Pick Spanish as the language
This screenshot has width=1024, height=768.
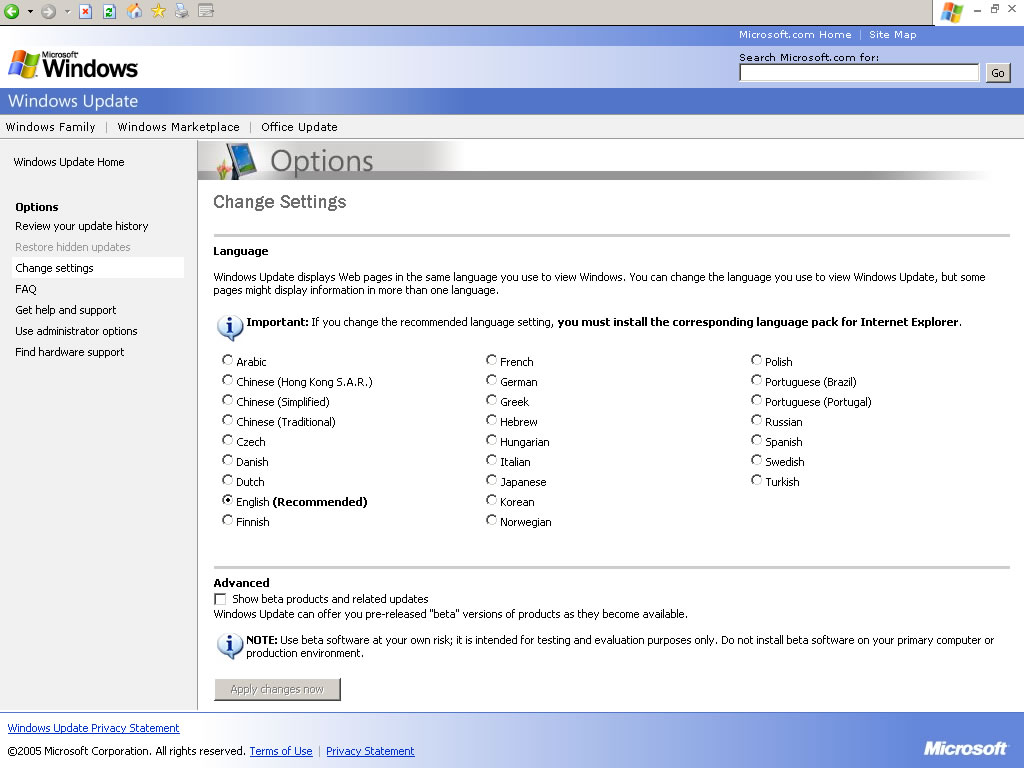[x=756, y=440]
